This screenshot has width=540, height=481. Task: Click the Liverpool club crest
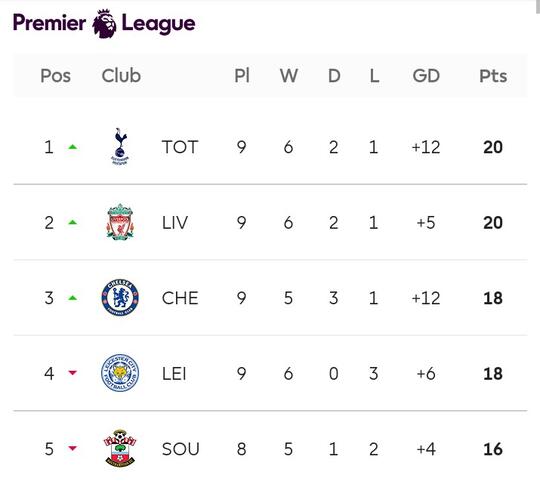[x=120, y=222]
